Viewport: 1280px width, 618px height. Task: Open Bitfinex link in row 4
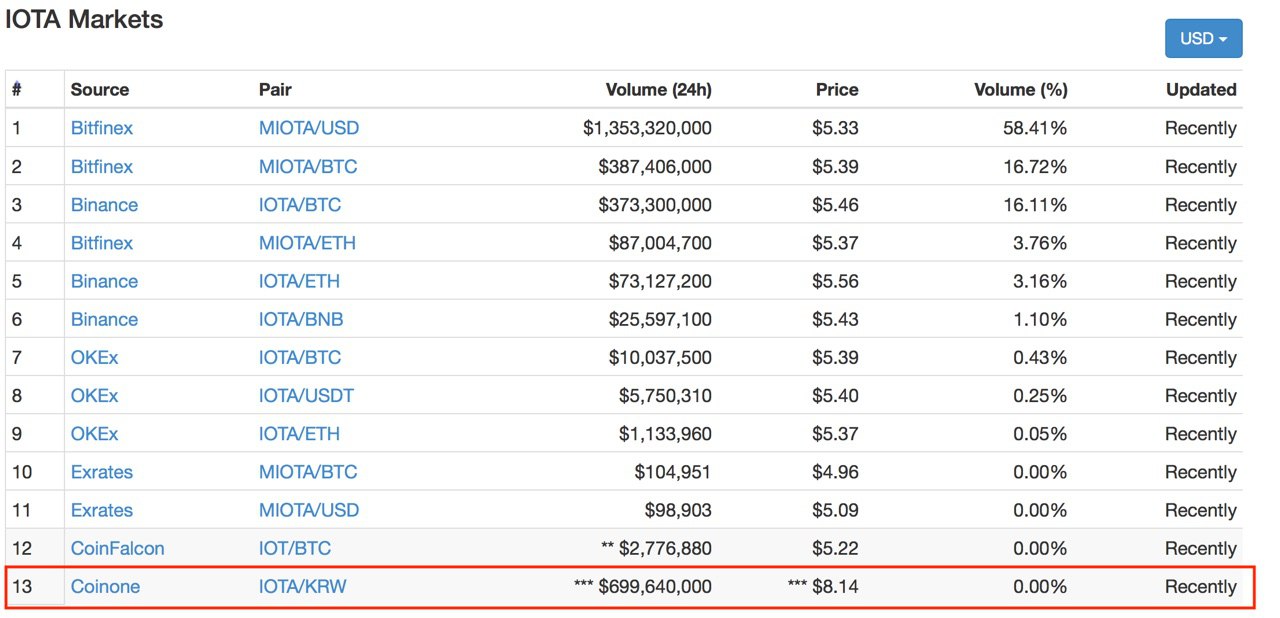click(x=102, y=242)
